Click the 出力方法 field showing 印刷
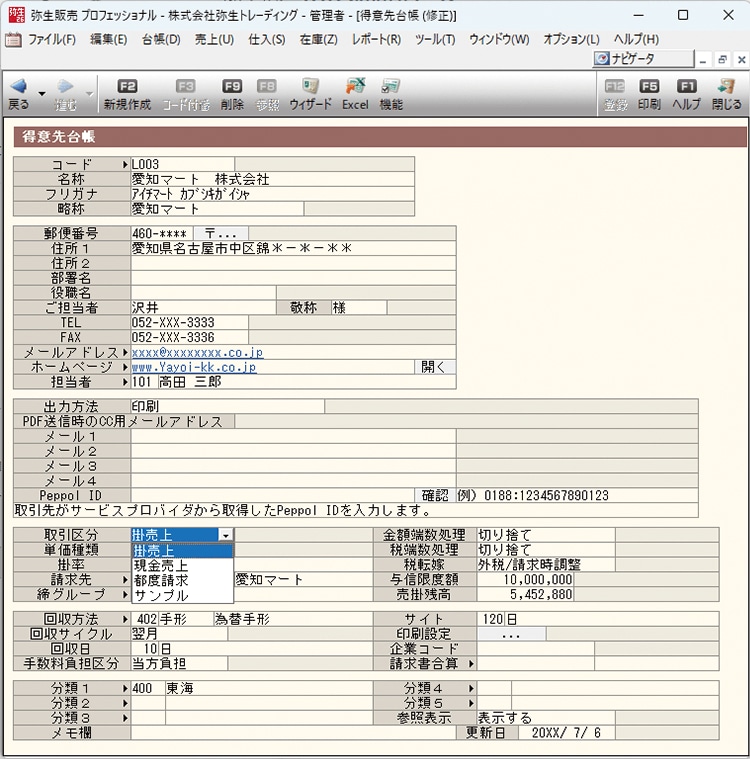Viewport: 750px width, 759px height. tap(228, 407)
